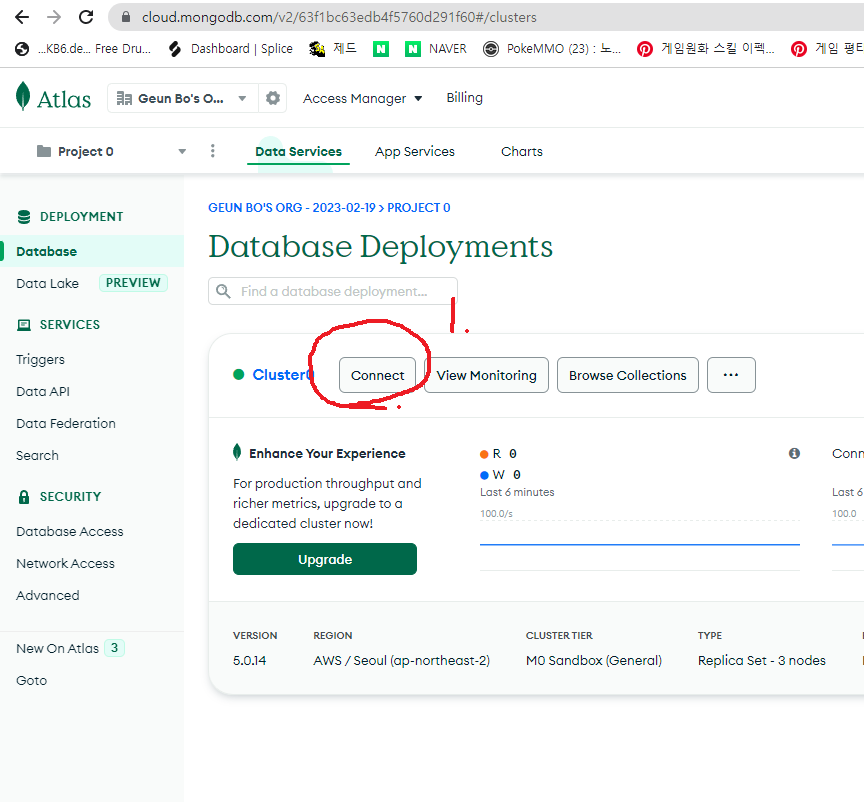Open the Billing menu item
Image resolution: width=864 pixels, height=802 pixels.
[x=464, y=98]
